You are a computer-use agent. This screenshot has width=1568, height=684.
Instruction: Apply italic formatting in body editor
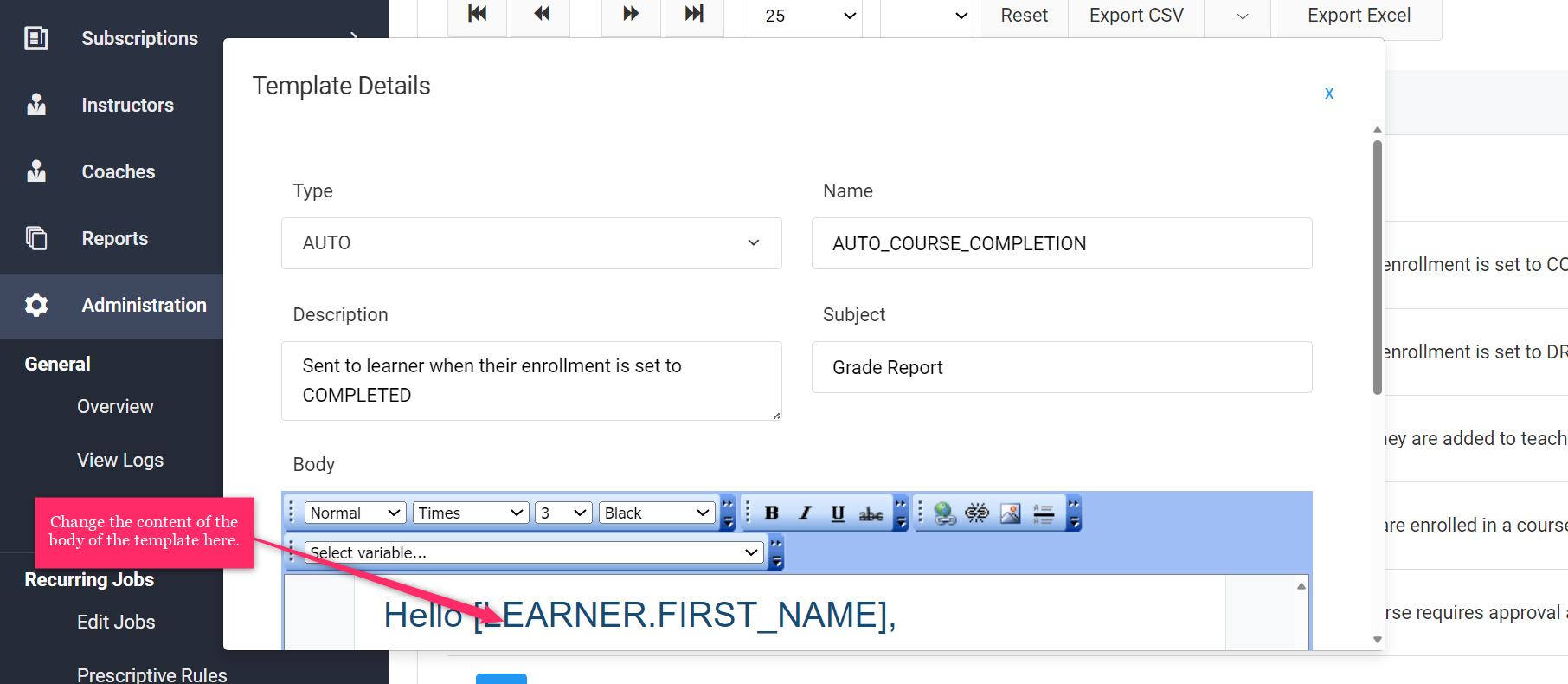(x=805, y=513)
